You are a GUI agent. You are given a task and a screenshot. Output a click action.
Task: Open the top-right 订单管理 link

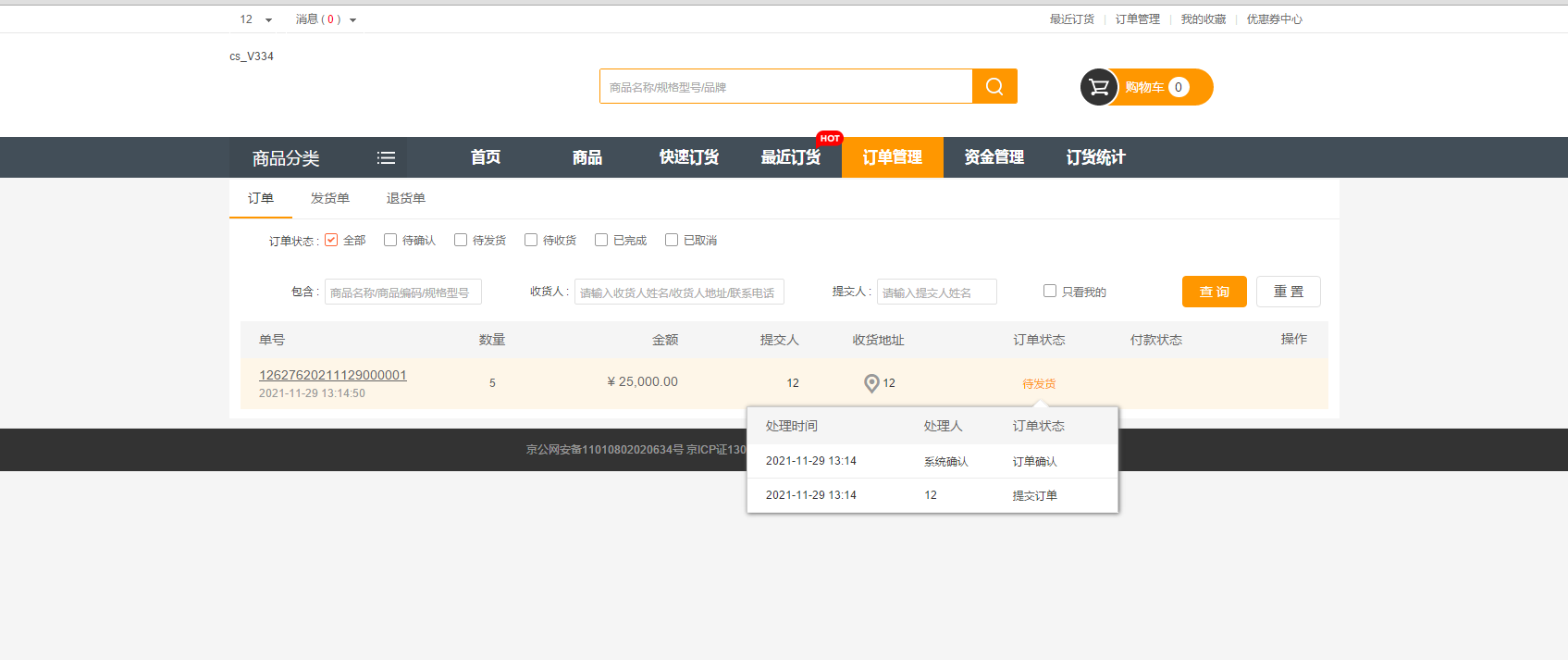pyautogui.click(x=1138, y=19)
